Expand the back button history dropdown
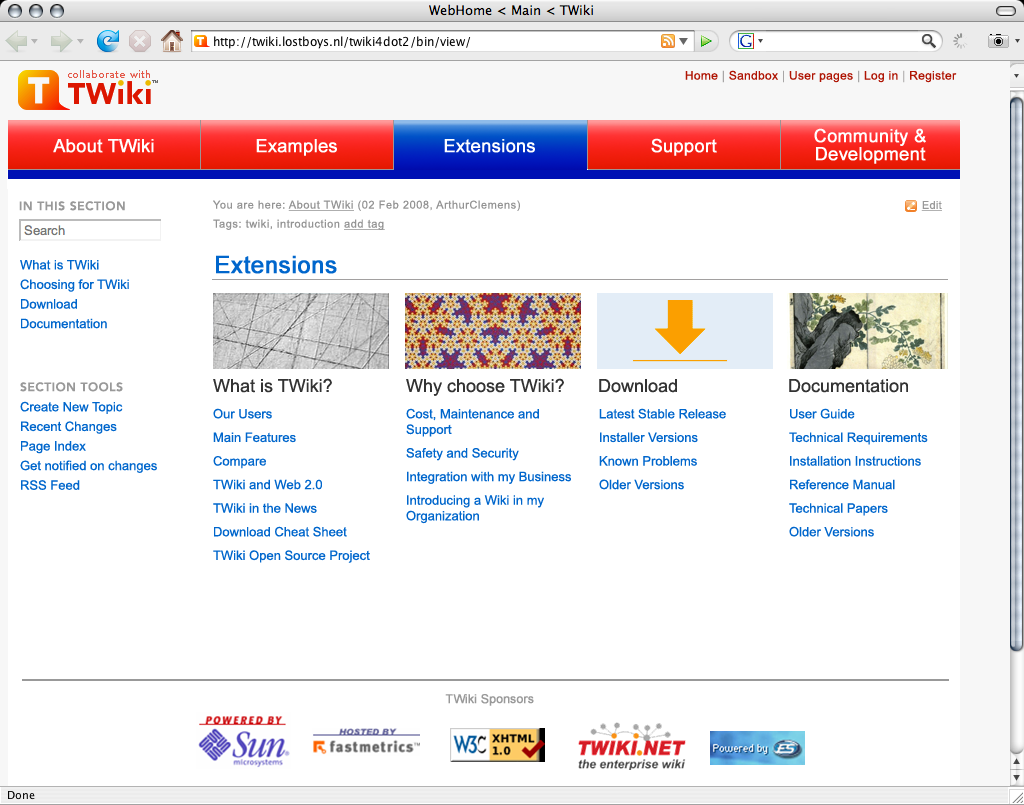This screenshot has height=805, width=1024. point(35,41)
